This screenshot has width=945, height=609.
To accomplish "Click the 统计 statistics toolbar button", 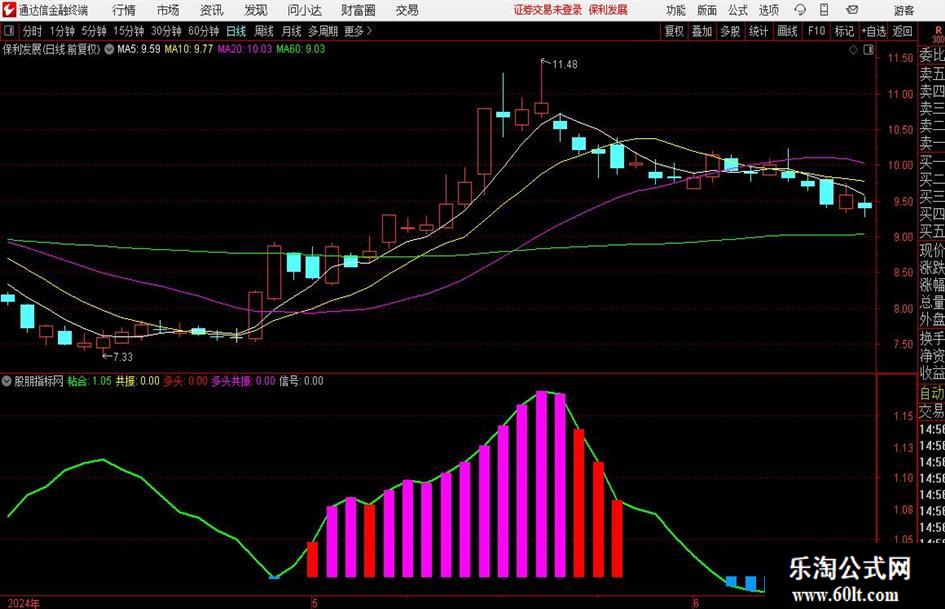I will pos(759,31).
